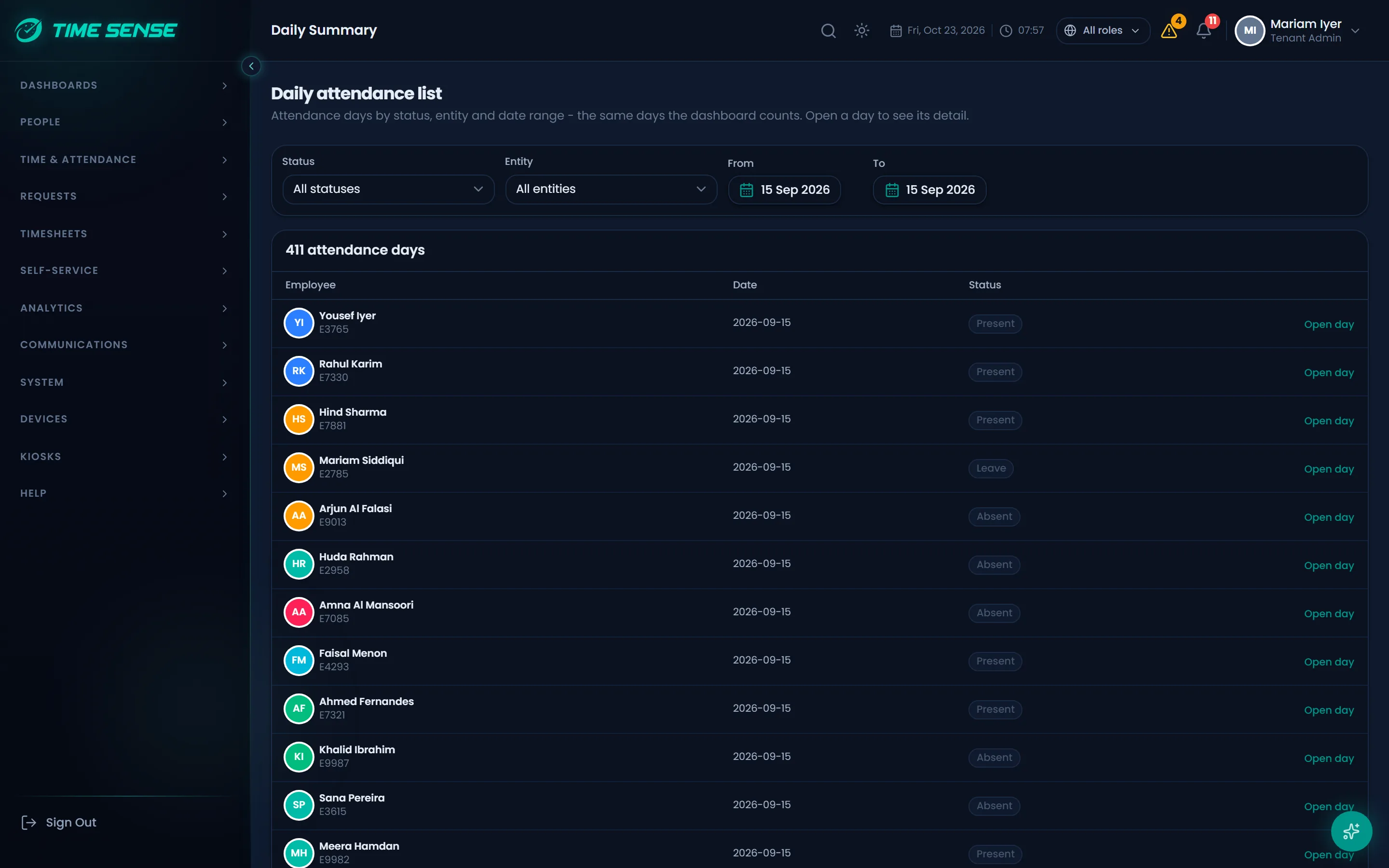Click calendar icon in From date field
This screenshot has height=868, width=1389.
click(x=746, y=190)
